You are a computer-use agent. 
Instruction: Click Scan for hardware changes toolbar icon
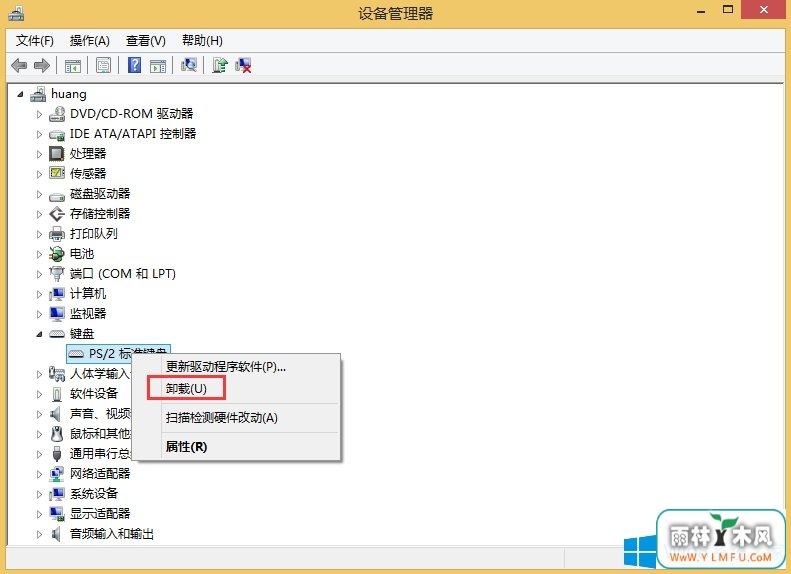tap(189, 65)
